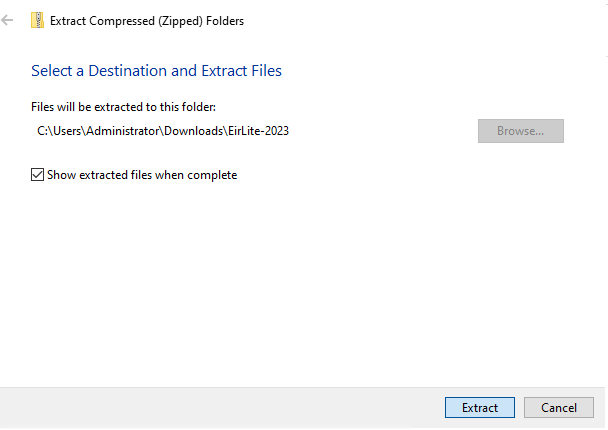Click the 'Select a Destination and Extract Files' heading
Image resolution: width=608 pixels, height=430 pixels.
[156, 71]
